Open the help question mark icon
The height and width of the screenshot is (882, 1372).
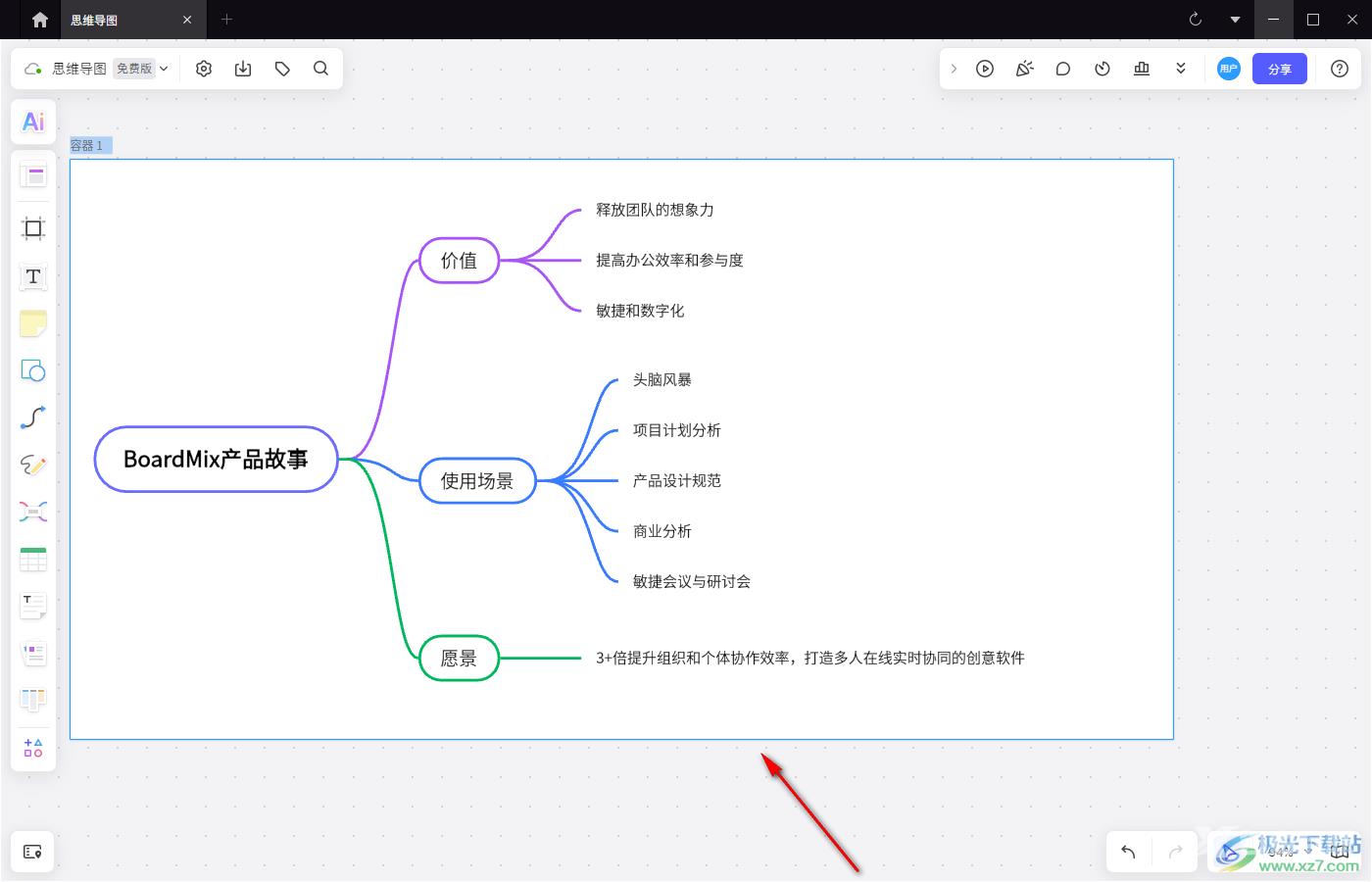pyautogui.click(x=1340, y=69)
